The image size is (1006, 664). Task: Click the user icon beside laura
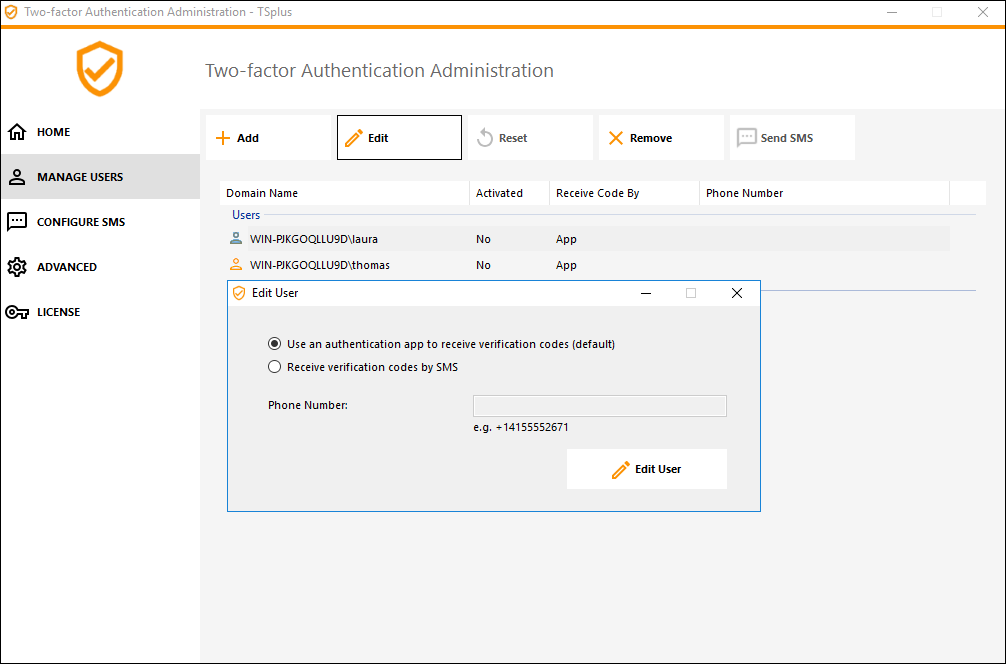[x=236, y=239]
